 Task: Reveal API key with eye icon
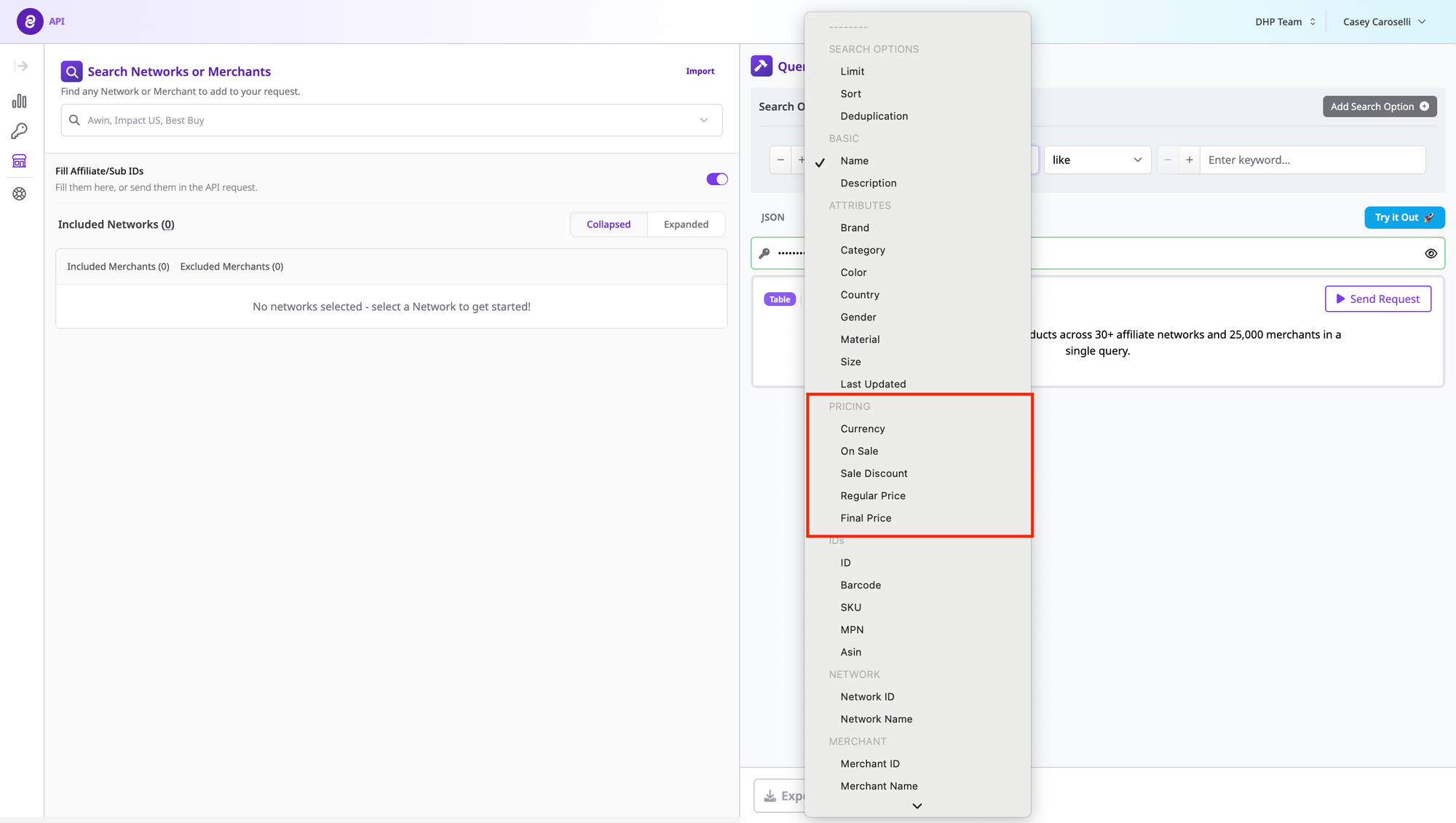1431,253
